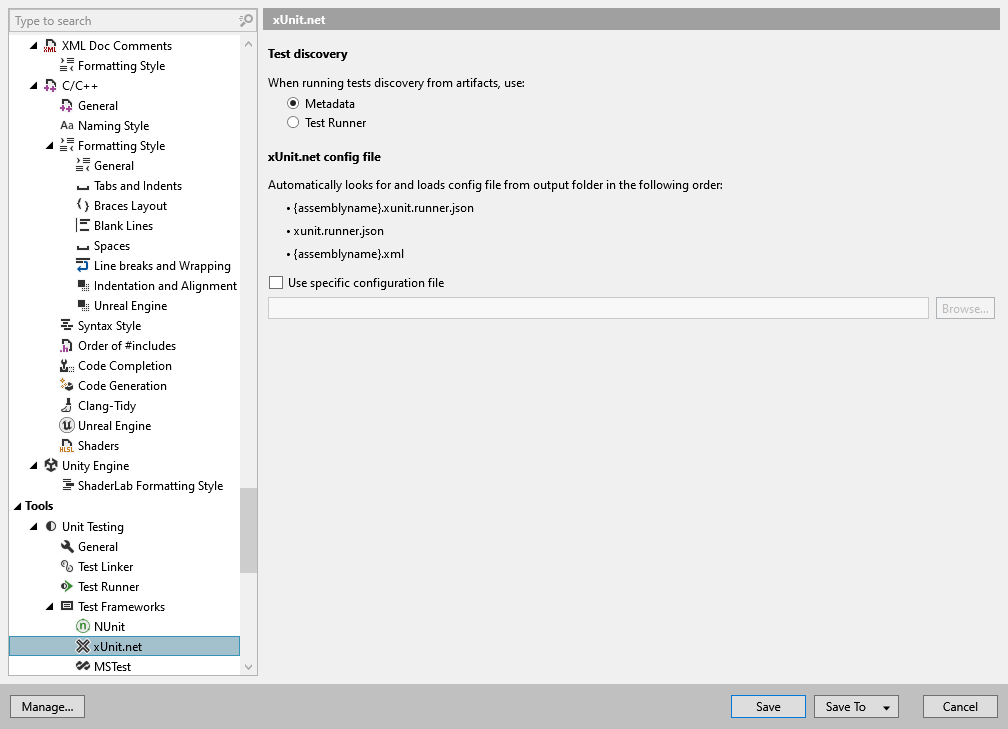Select General under C/C++ Formatting Style

tap(114, 166)
